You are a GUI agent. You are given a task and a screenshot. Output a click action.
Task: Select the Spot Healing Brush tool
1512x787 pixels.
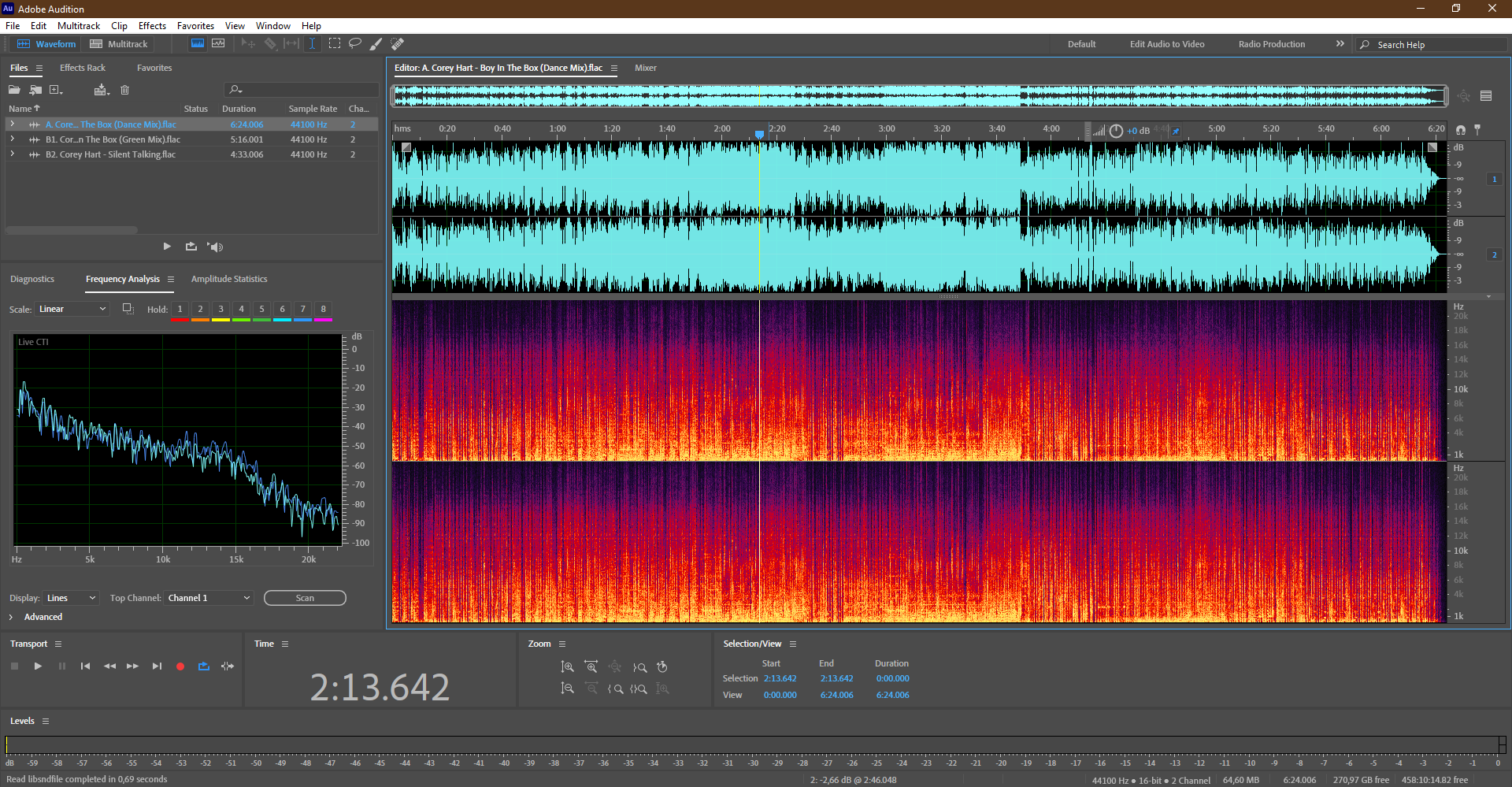(398, 44)
